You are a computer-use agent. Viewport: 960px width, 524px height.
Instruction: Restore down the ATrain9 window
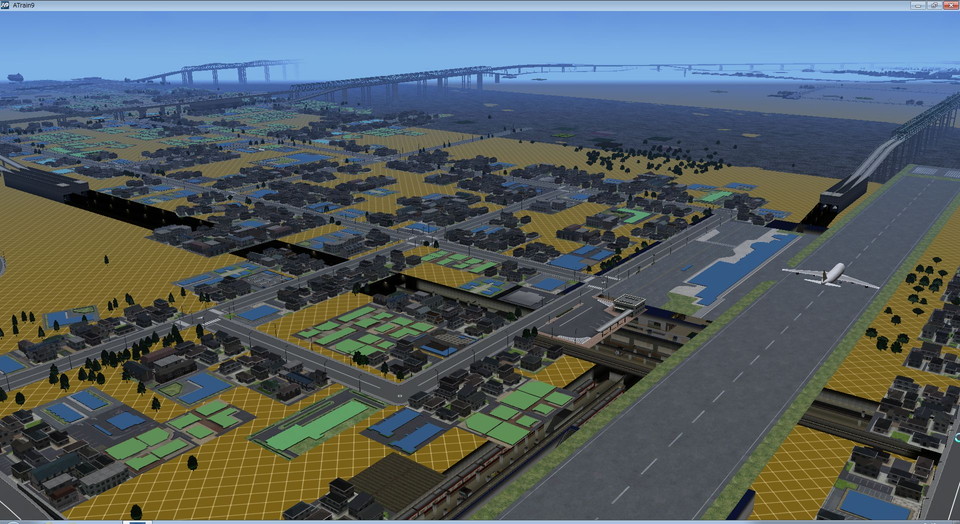(x=934, y=5)
